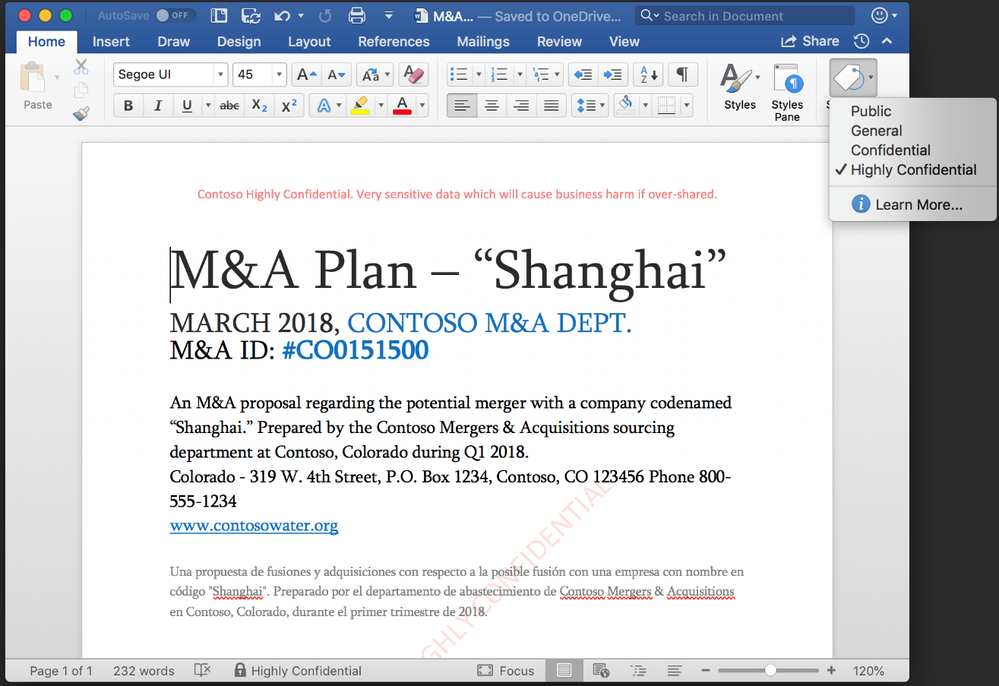999x686 pixels.
Task: Click the template icon in title bar
Action: [x=219, y=16]
